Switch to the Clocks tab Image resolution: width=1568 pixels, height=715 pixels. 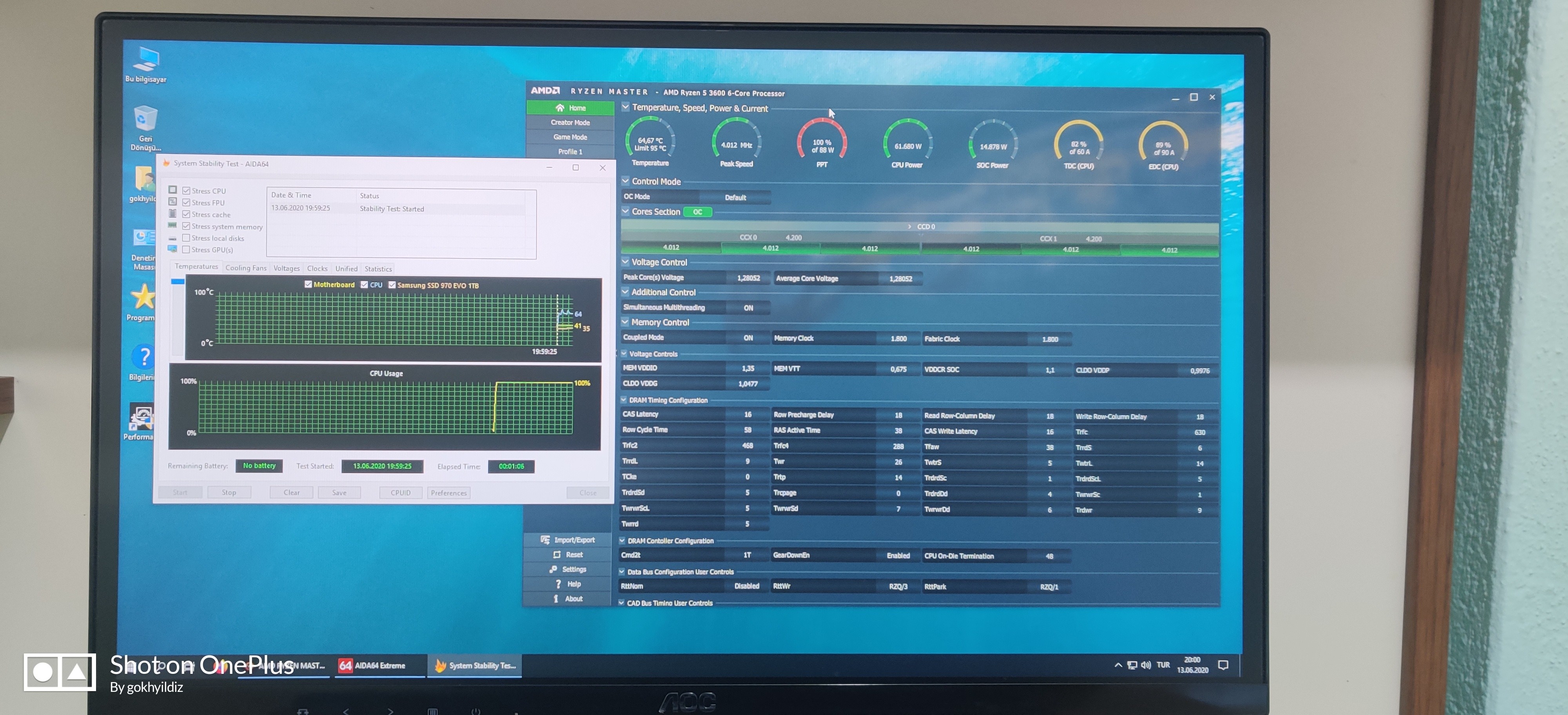(x=317, y=269)
